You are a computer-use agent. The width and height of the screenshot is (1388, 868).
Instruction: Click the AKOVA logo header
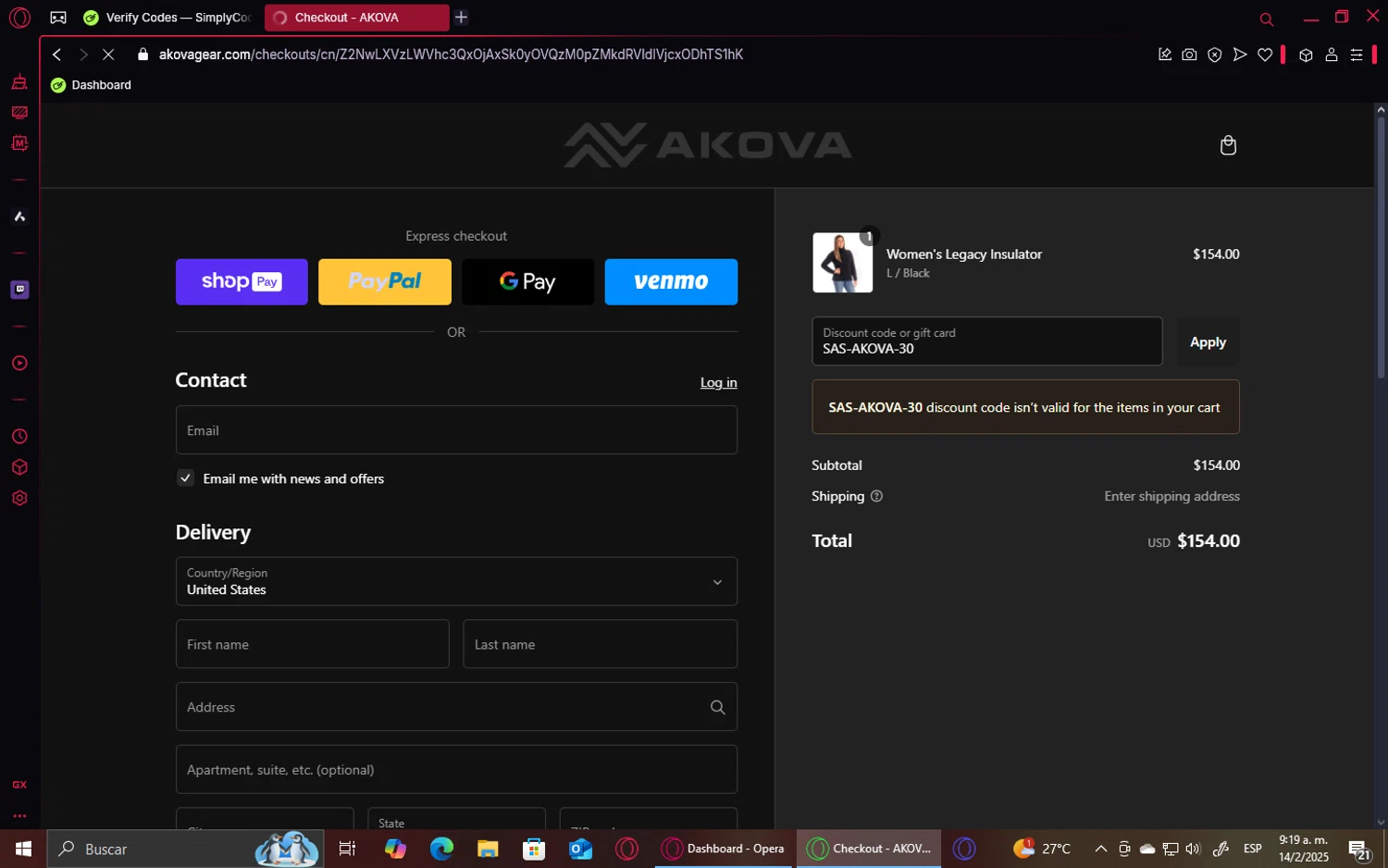708,145
